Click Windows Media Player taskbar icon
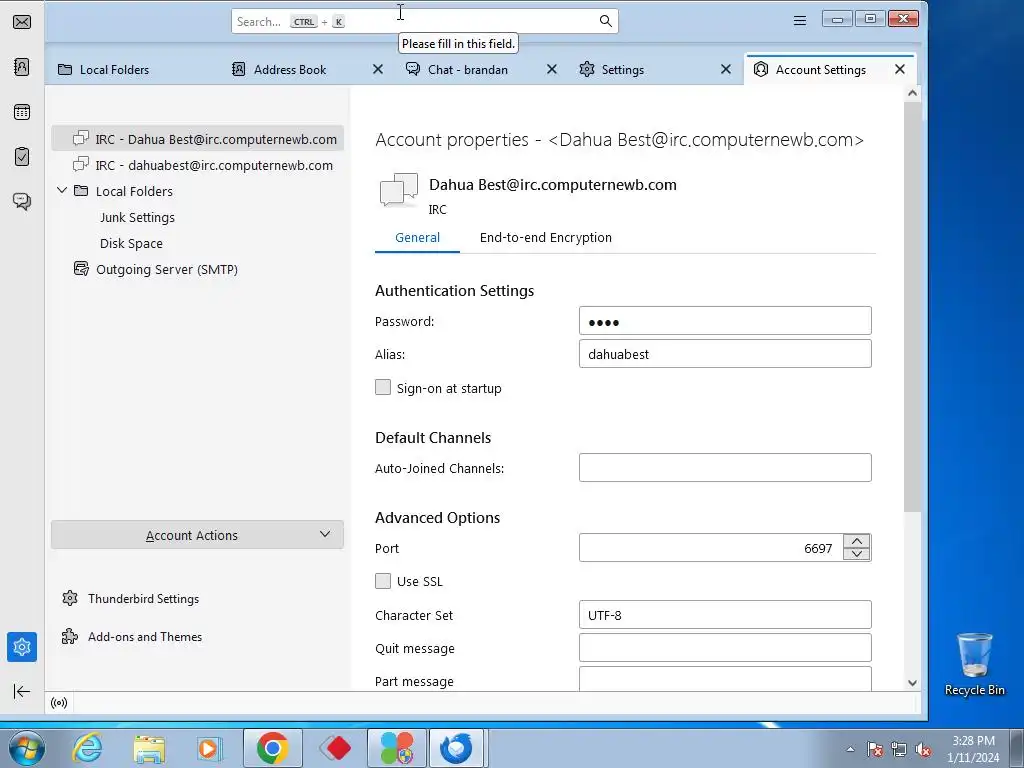 pyautogui.click(x=210, y=748)
